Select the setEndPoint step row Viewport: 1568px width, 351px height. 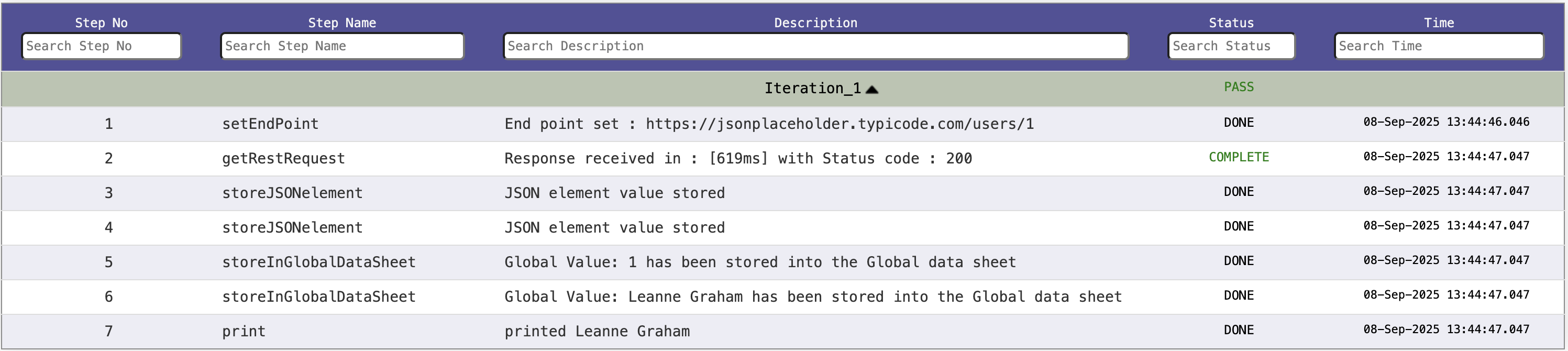pos(270,124)
